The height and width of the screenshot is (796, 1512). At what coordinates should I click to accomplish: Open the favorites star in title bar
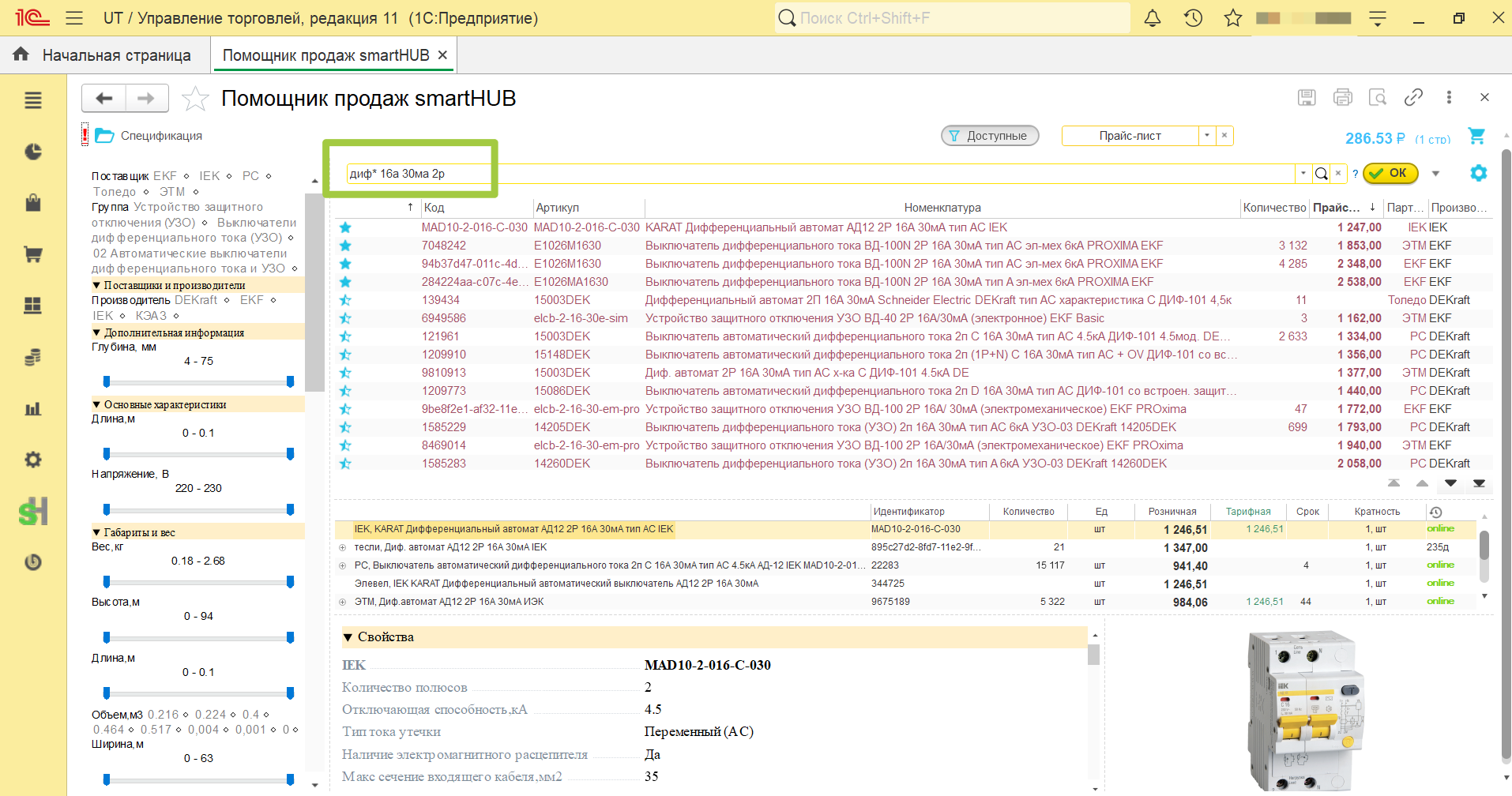point(1232,18)
